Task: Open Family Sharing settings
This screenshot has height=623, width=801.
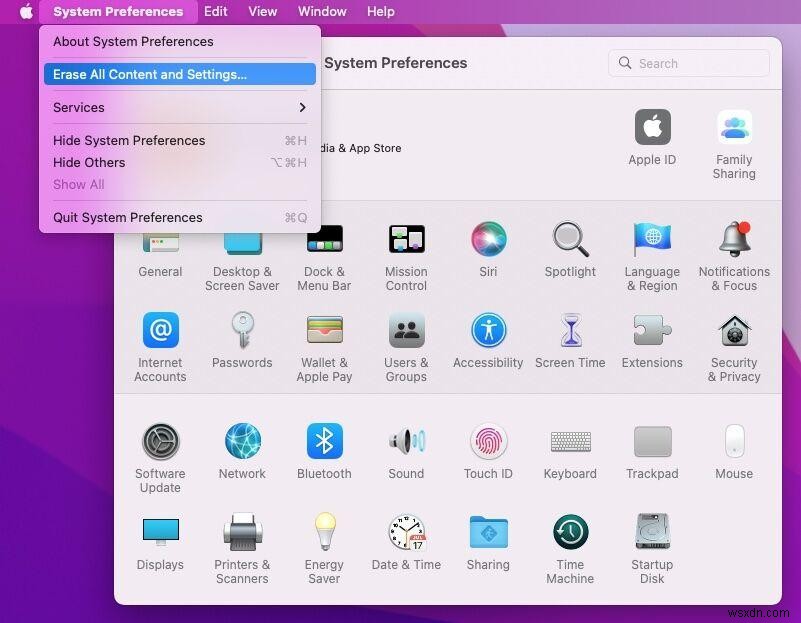Action: [734, 128]
